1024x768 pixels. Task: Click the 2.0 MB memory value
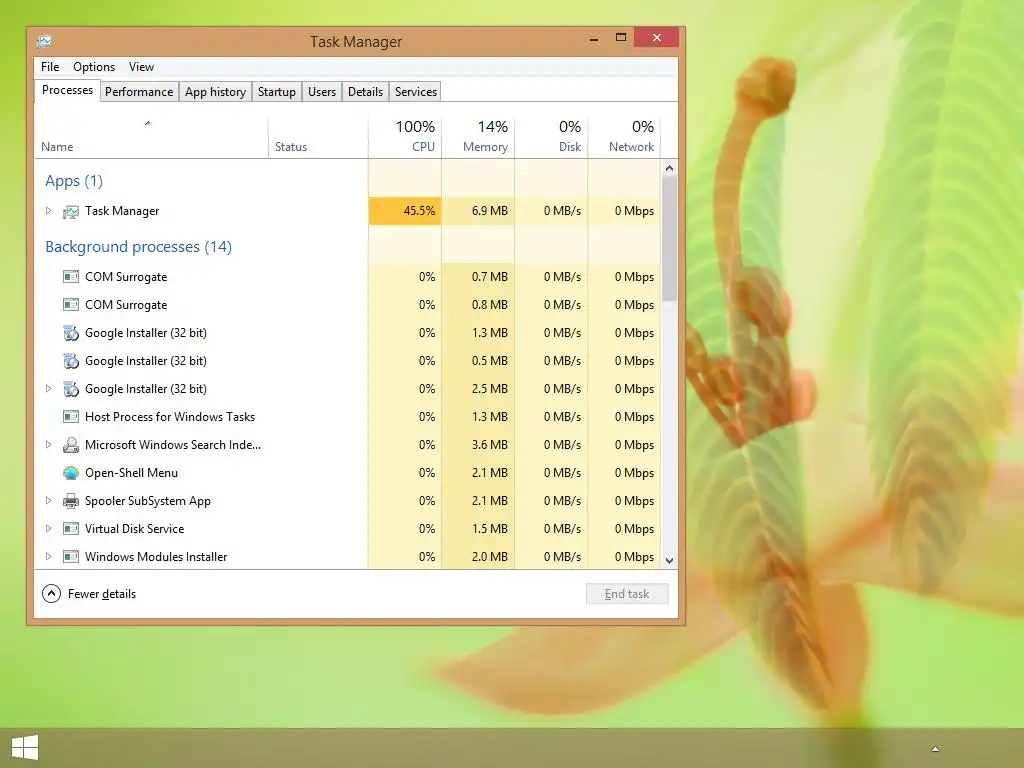point(490,557)
